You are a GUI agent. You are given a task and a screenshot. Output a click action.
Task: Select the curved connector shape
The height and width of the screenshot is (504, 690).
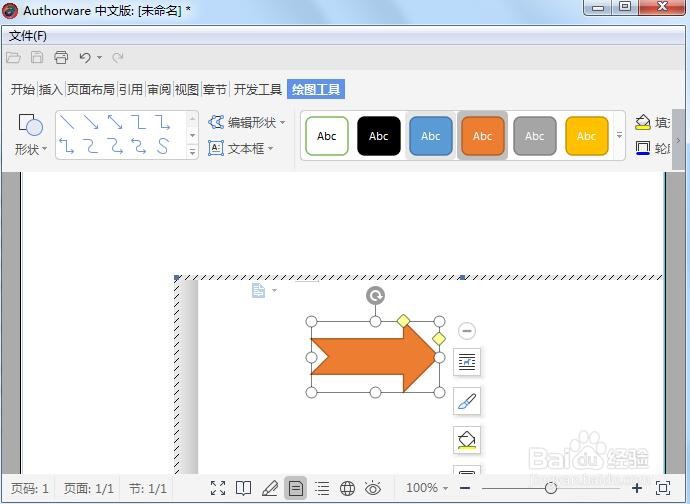91,146
